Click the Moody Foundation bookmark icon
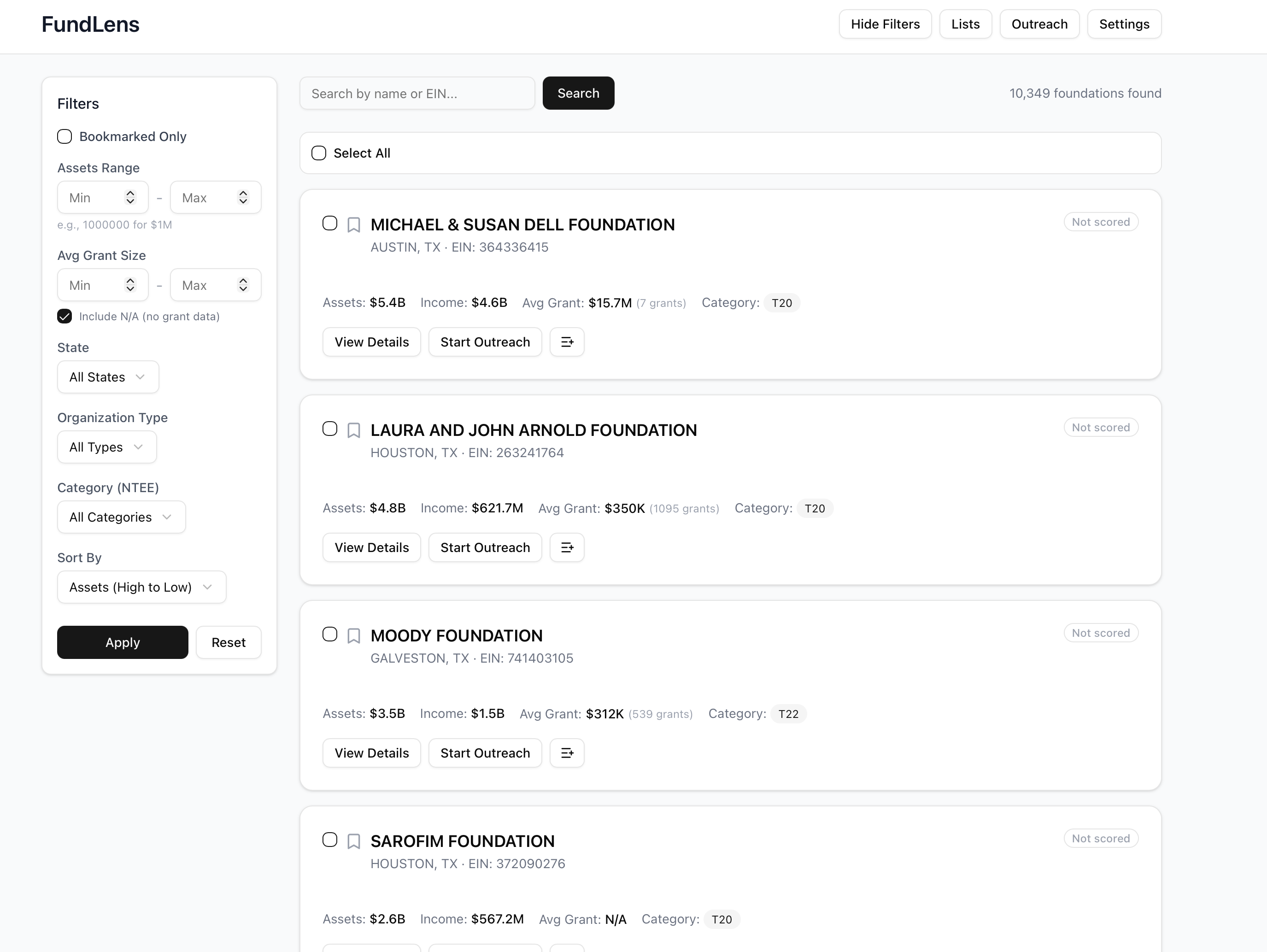The width and height of the screenshot is (1267, 952). pos(353,636)
